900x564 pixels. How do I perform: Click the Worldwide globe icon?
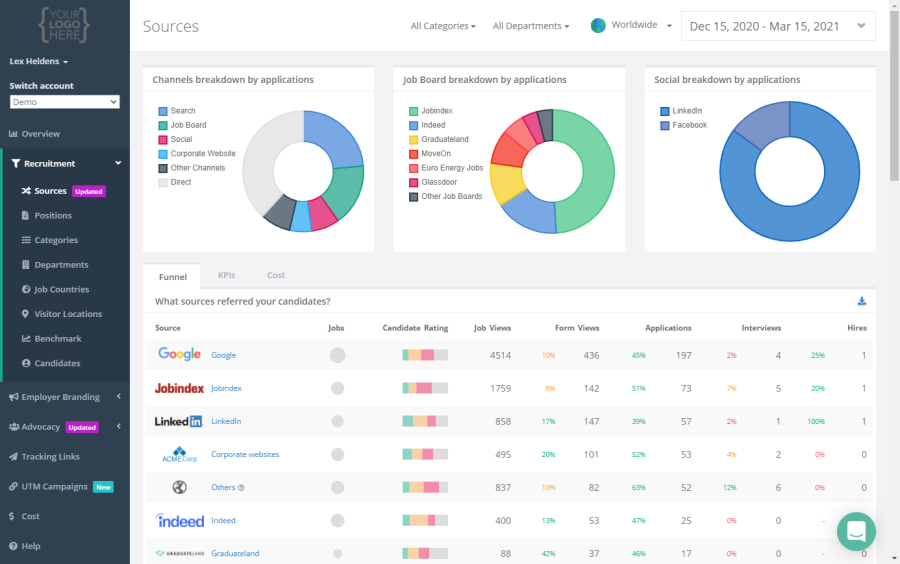click(598, 26)
